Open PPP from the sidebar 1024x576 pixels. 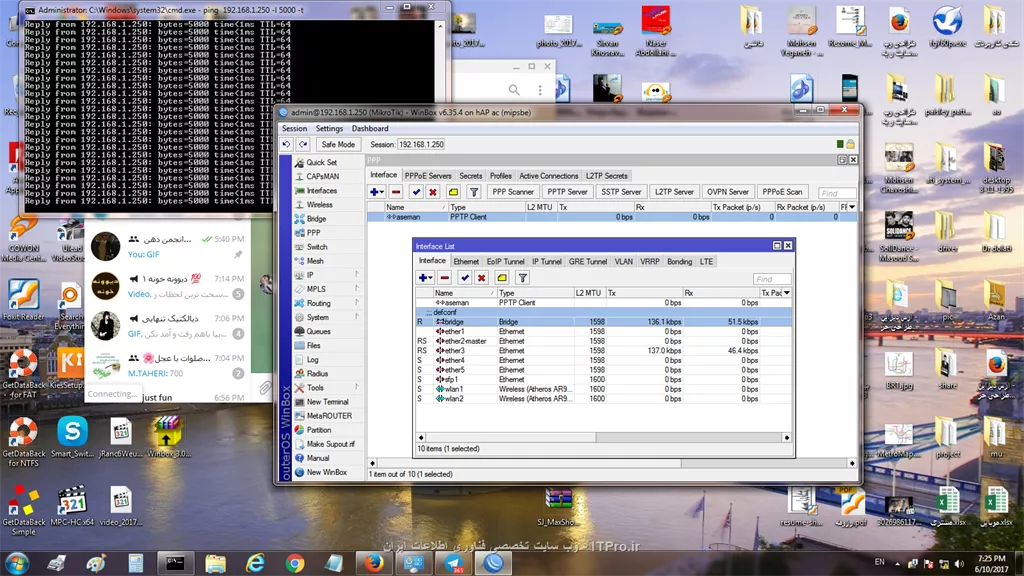click(x=313, y=232)
